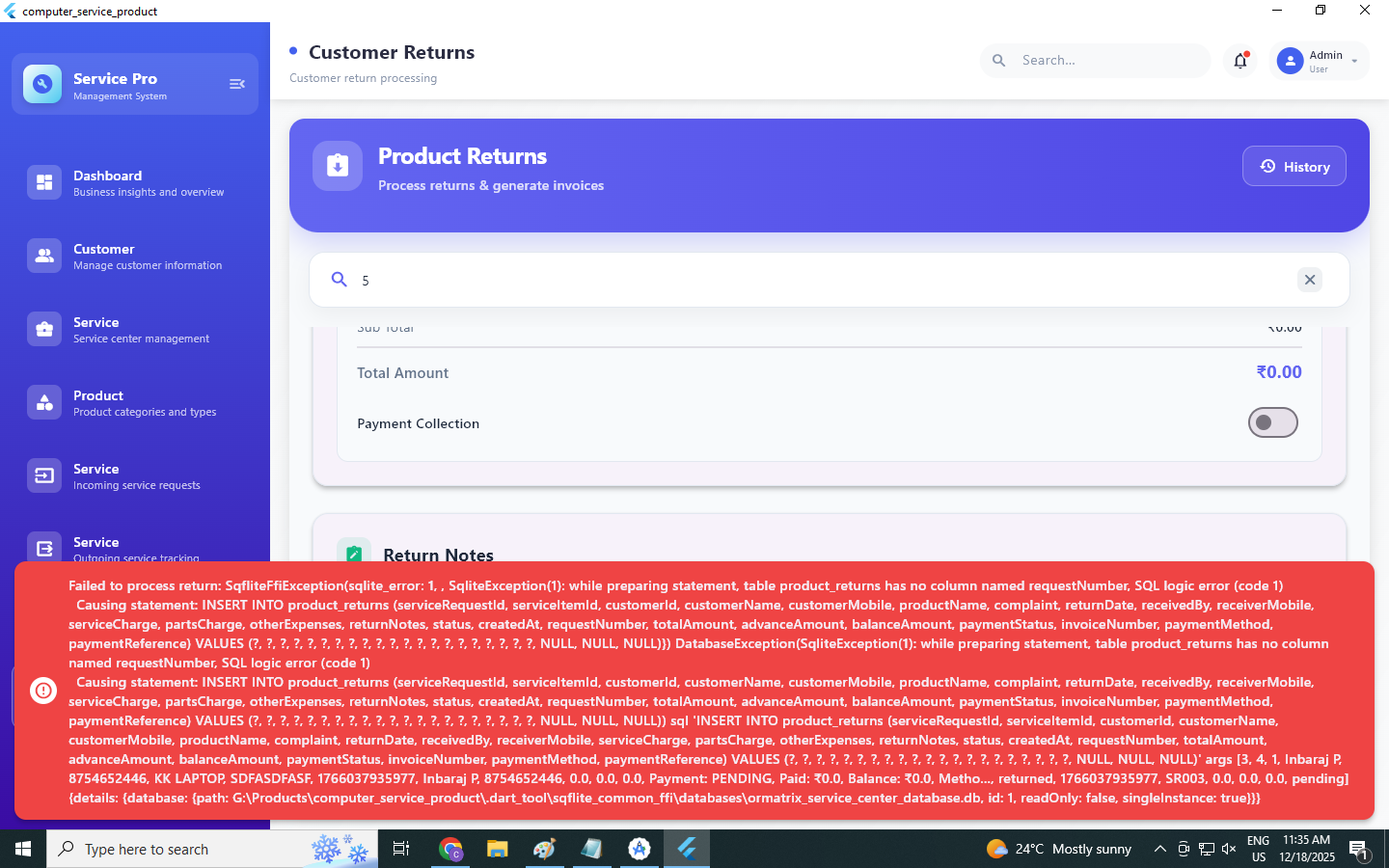The height and width of the screenshot is (868, 1389).
Task: Click the red error alert icon
Action: (43, 691)
